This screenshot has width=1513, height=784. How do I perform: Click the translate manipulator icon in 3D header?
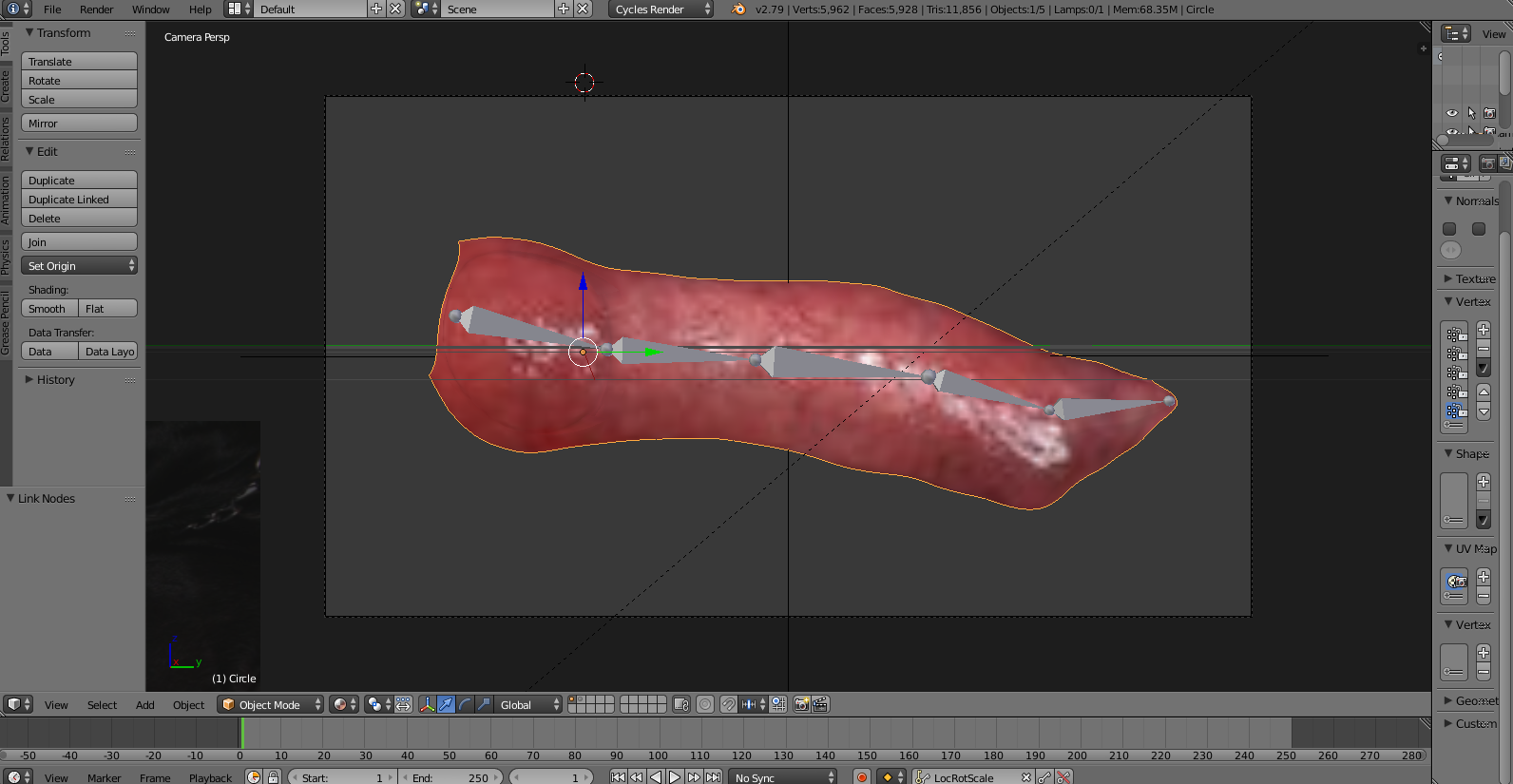(446, 704)
